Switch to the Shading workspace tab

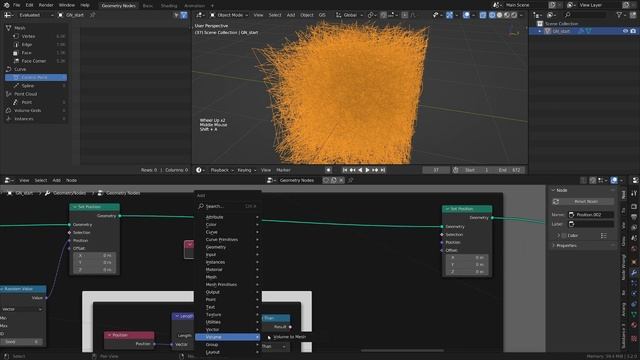click(169, 6)
